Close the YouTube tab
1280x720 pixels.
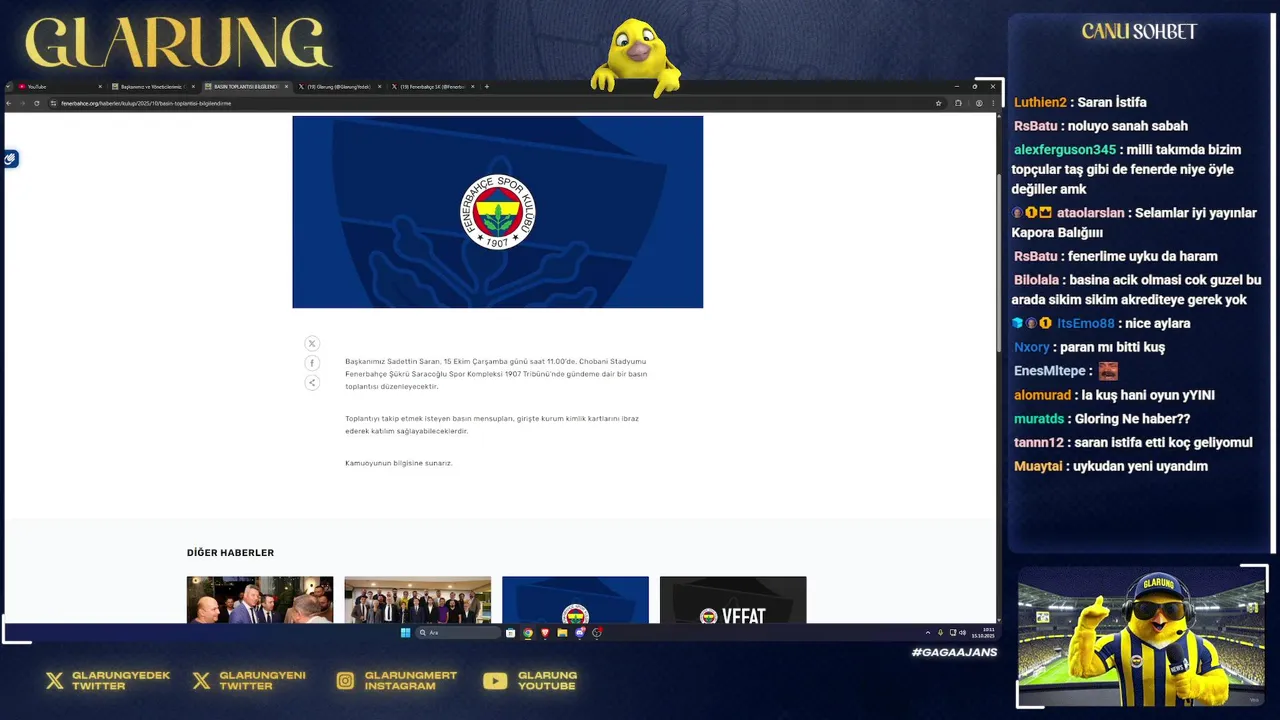pyautogui.click(x=100, y=86)
